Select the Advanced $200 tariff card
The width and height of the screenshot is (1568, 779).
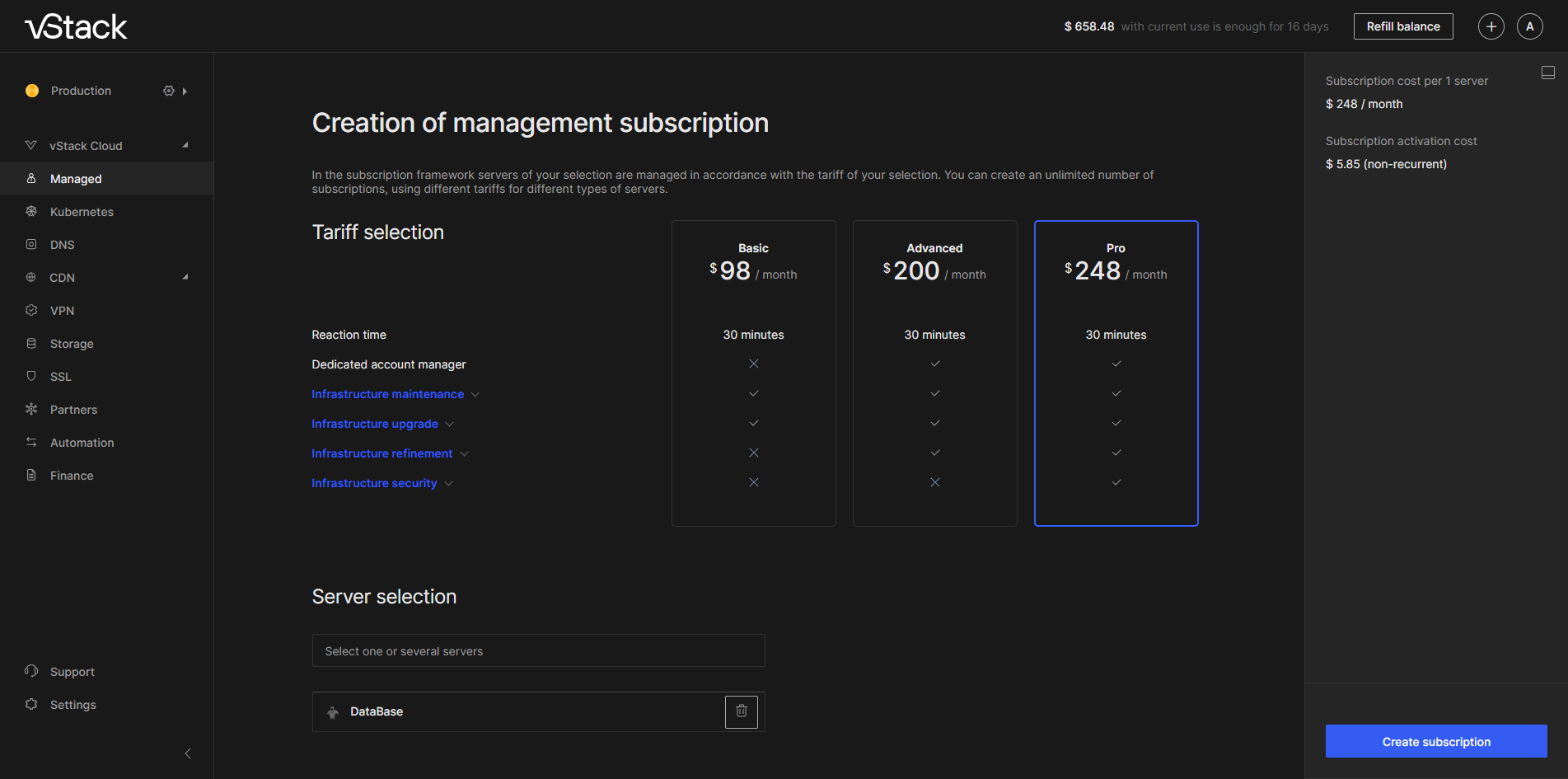[x=935, y=373]
